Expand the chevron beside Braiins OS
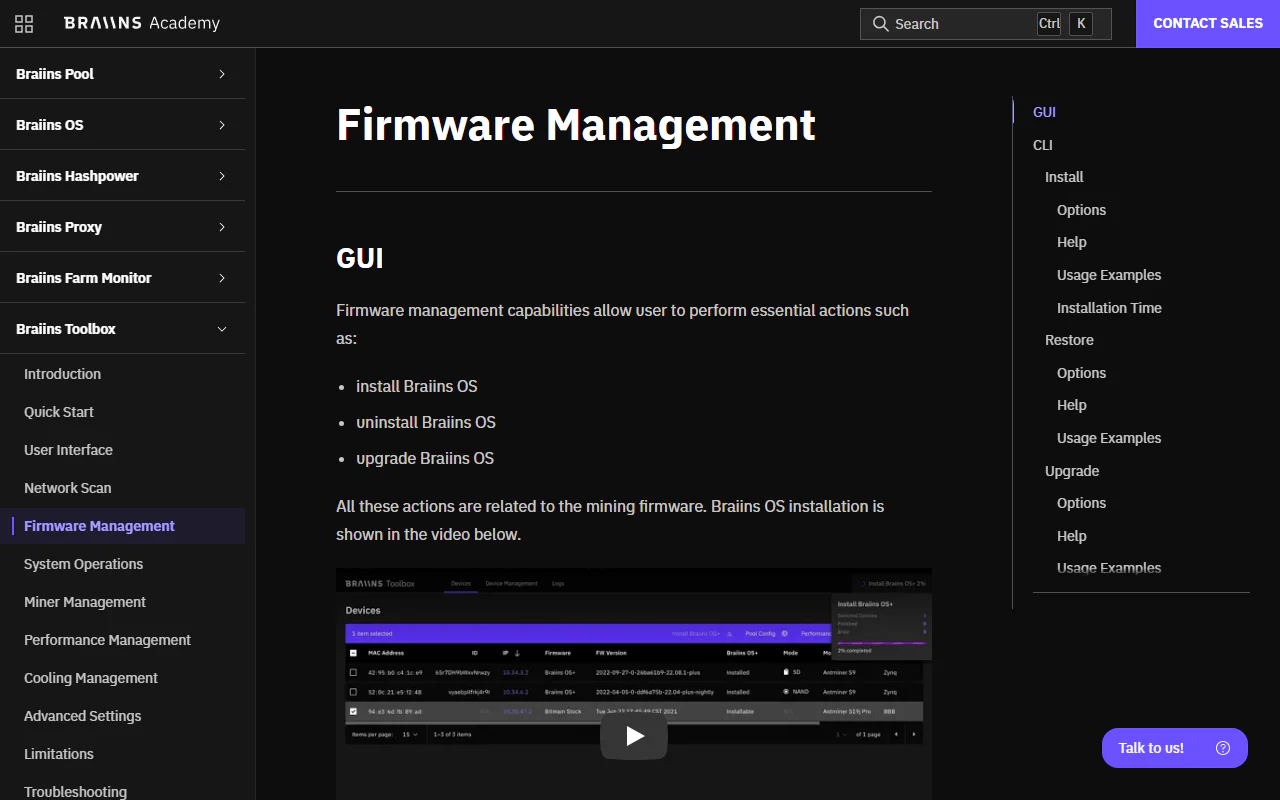The height and width of the screenshot is (800, 1280). coord(222,125)
